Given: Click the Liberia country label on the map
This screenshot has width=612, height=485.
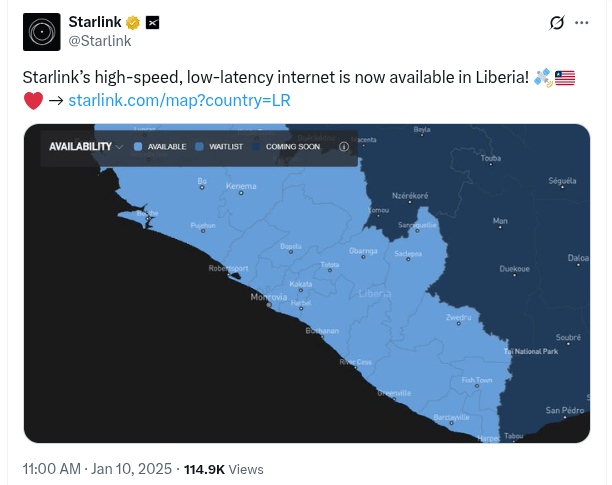Looking at the screenshot, I should (x=375, y=294).
